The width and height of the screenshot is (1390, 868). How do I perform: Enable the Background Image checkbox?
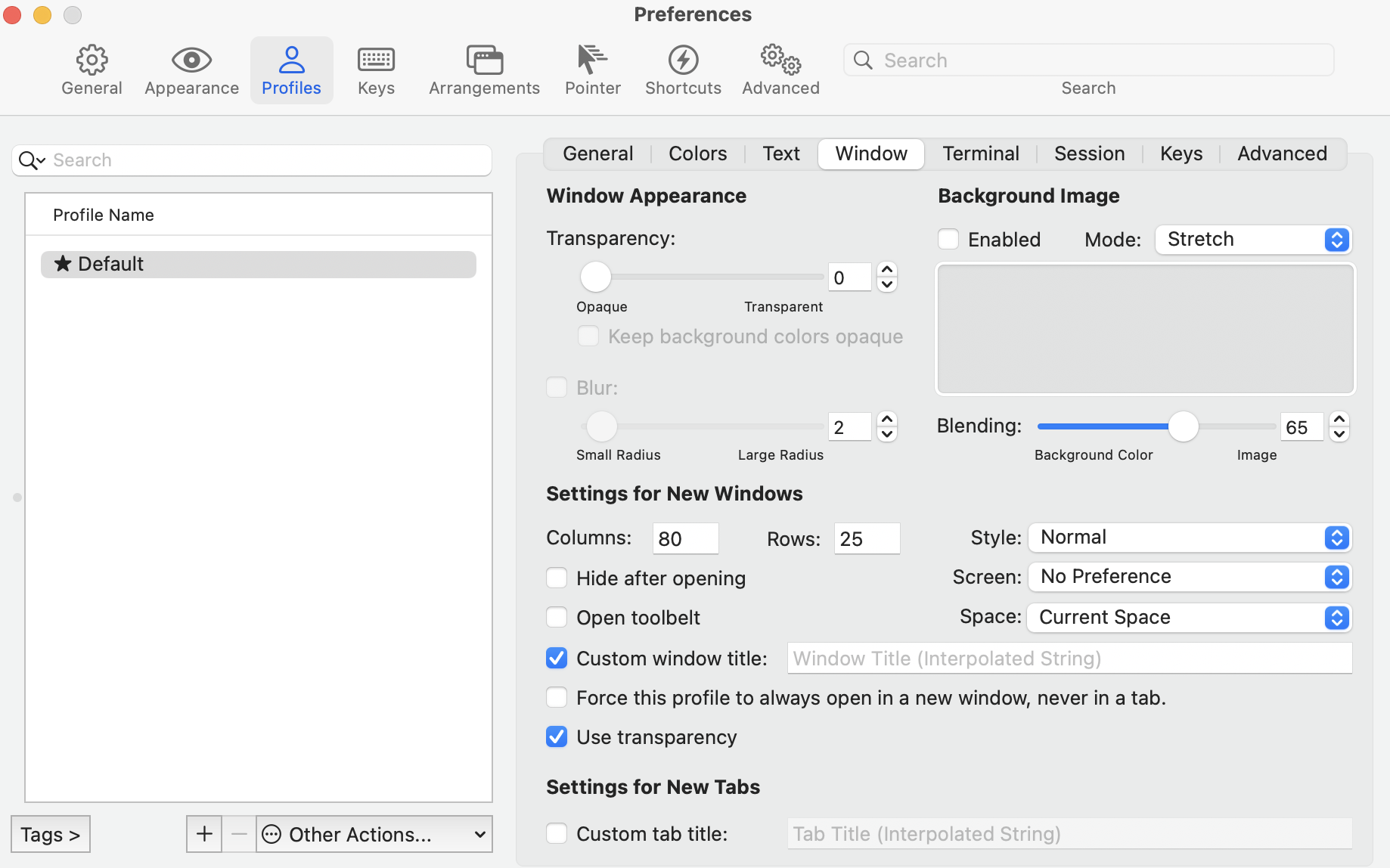(948, 240)
